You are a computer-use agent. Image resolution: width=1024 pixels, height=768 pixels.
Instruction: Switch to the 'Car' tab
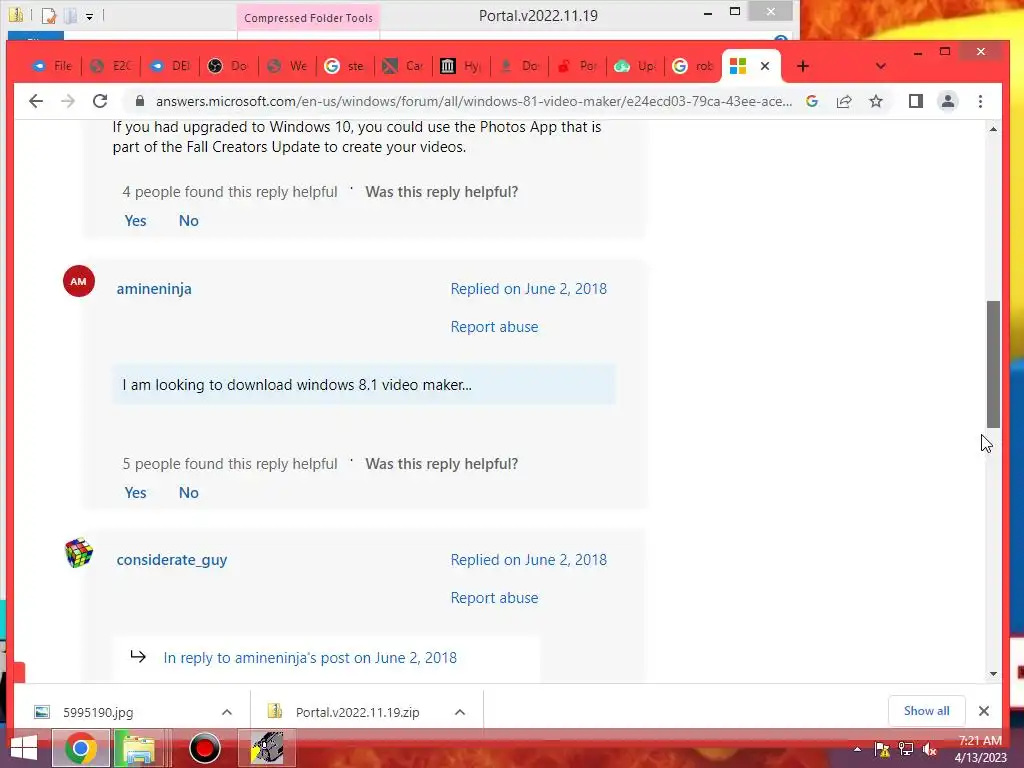[x=403, y=66]
